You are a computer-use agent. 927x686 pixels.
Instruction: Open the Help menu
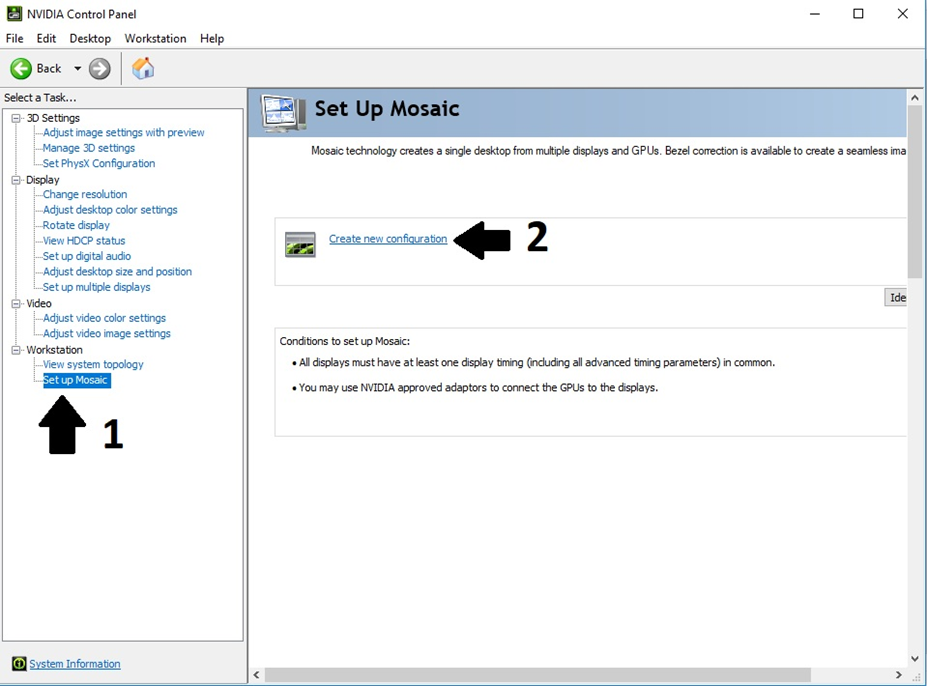pos(212,38)
